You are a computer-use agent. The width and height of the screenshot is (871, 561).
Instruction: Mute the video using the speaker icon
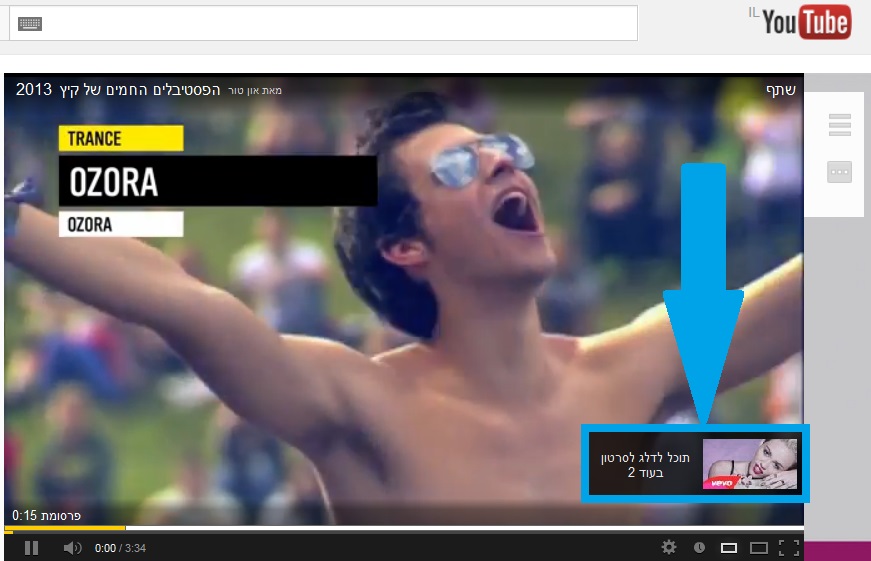72,548
